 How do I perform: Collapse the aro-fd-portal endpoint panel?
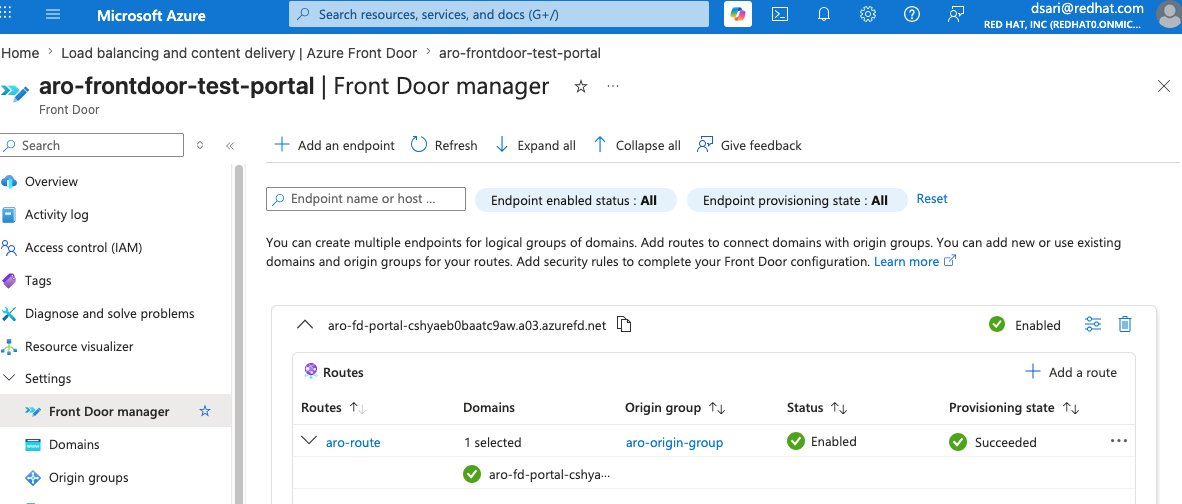click(x=305, y=325)
